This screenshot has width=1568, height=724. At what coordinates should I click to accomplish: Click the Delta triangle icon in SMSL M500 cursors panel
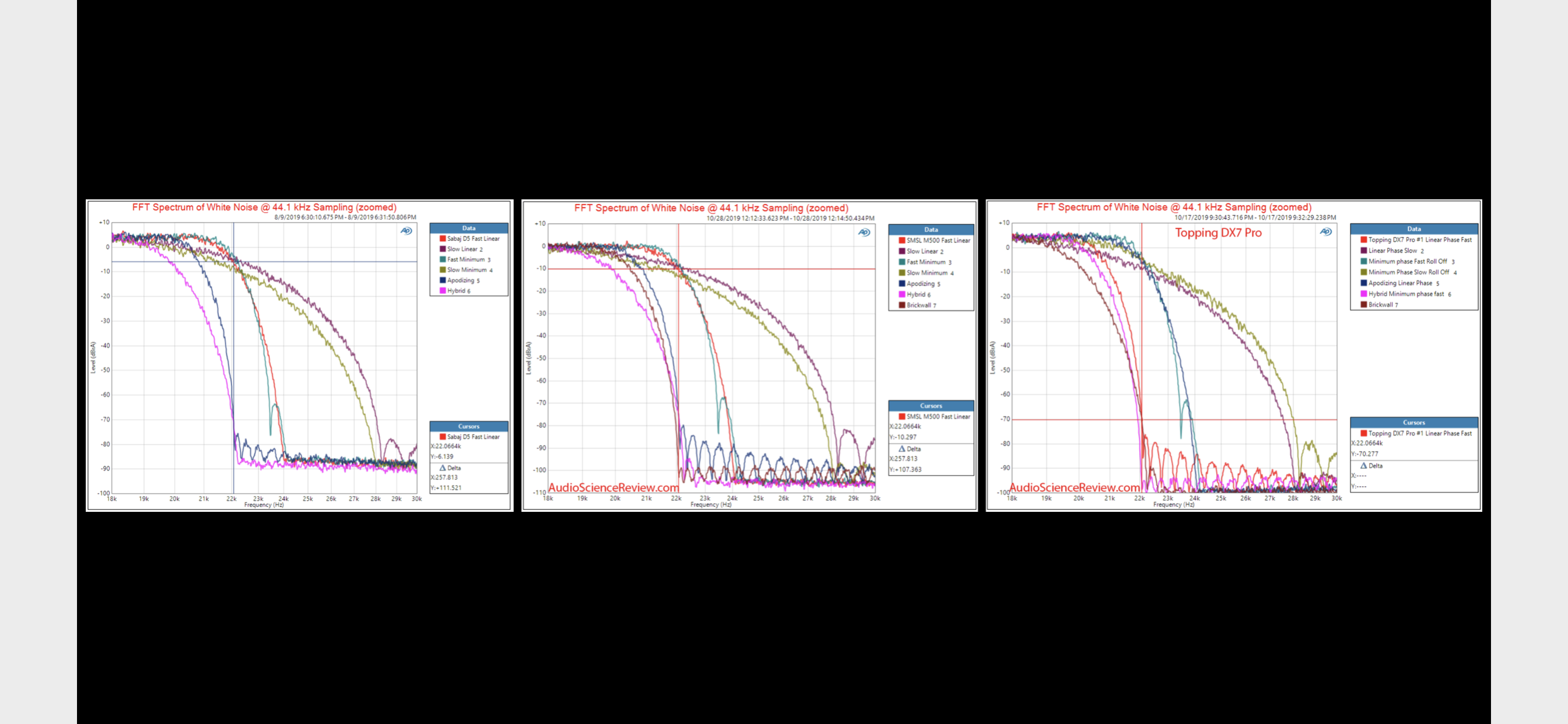tap(902, 448)
